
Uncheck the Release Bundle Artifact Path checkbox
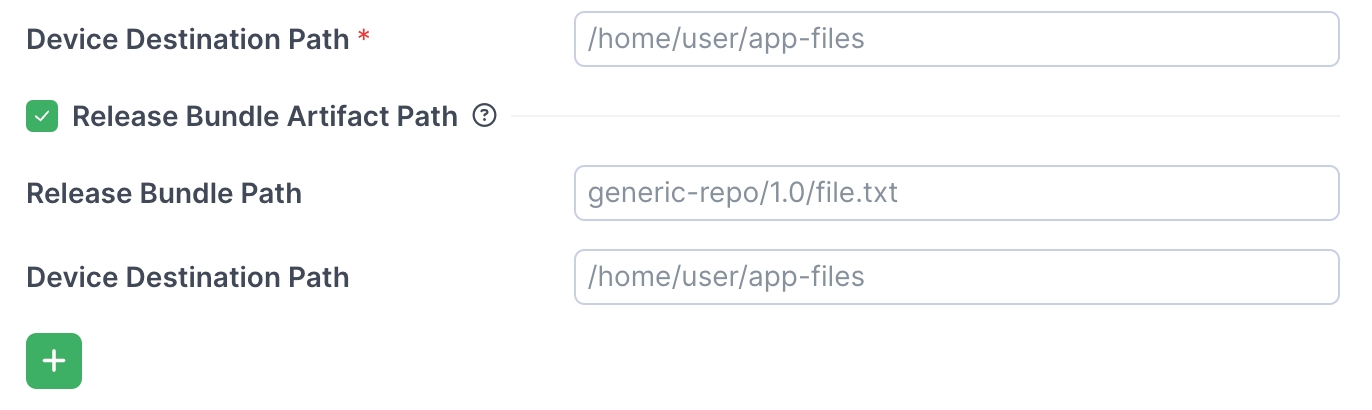pyautogui.click(x=42, y=117)
